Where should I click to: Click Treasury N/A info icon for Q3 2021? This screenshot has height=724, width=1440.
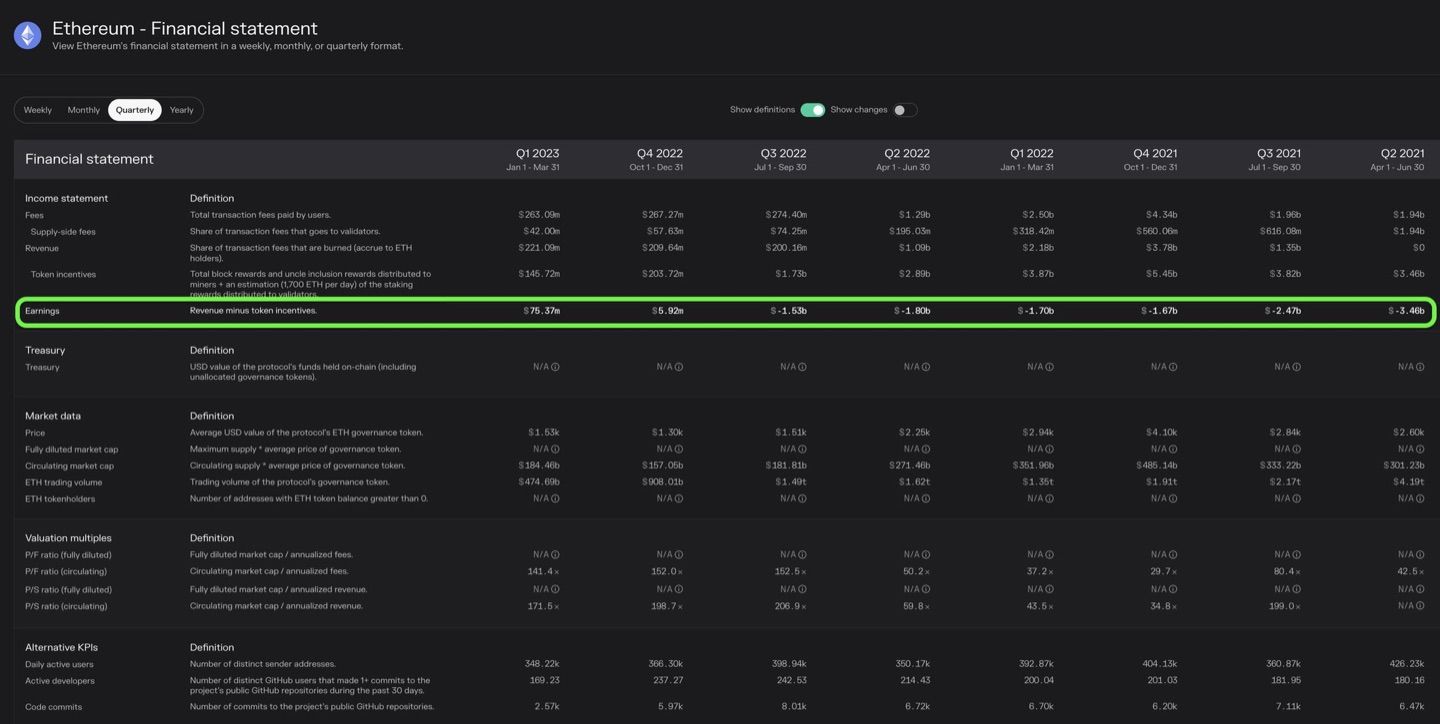[x=1297, y=367]
